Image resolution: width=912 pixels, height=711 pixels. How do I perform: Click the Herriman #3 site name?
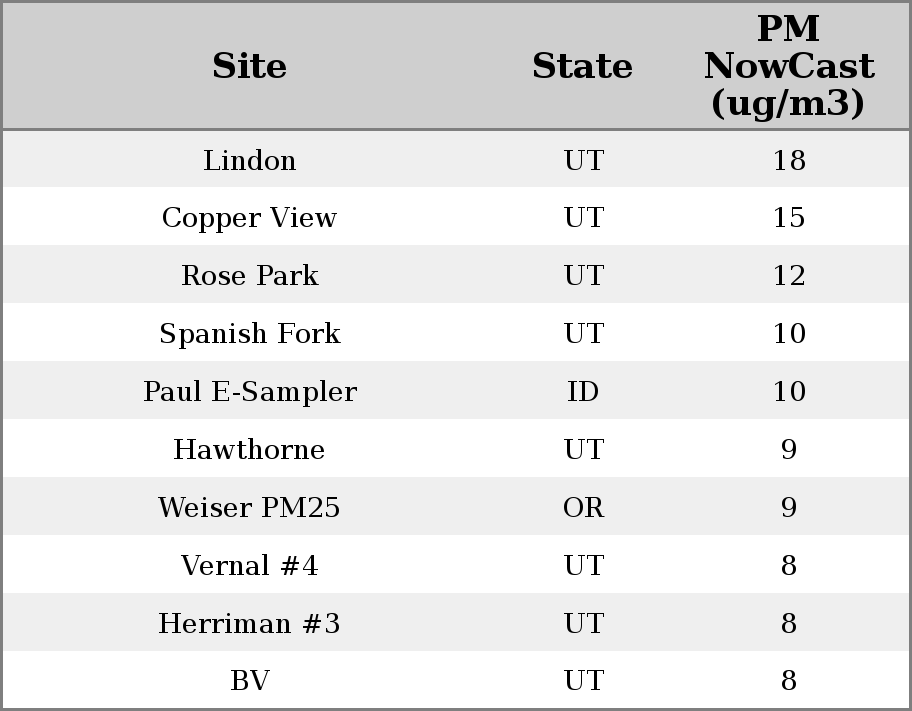(249, 624)
